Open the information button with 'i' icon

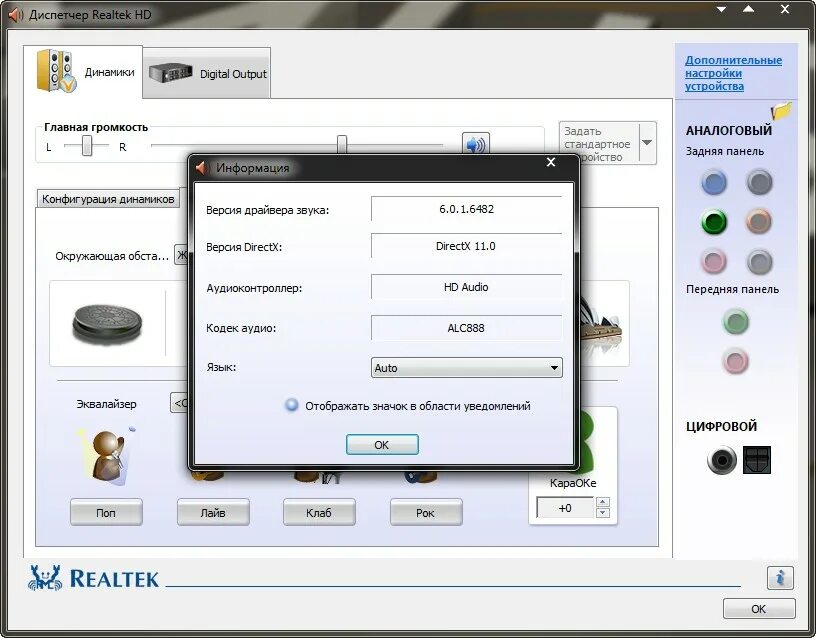[780, 578]
